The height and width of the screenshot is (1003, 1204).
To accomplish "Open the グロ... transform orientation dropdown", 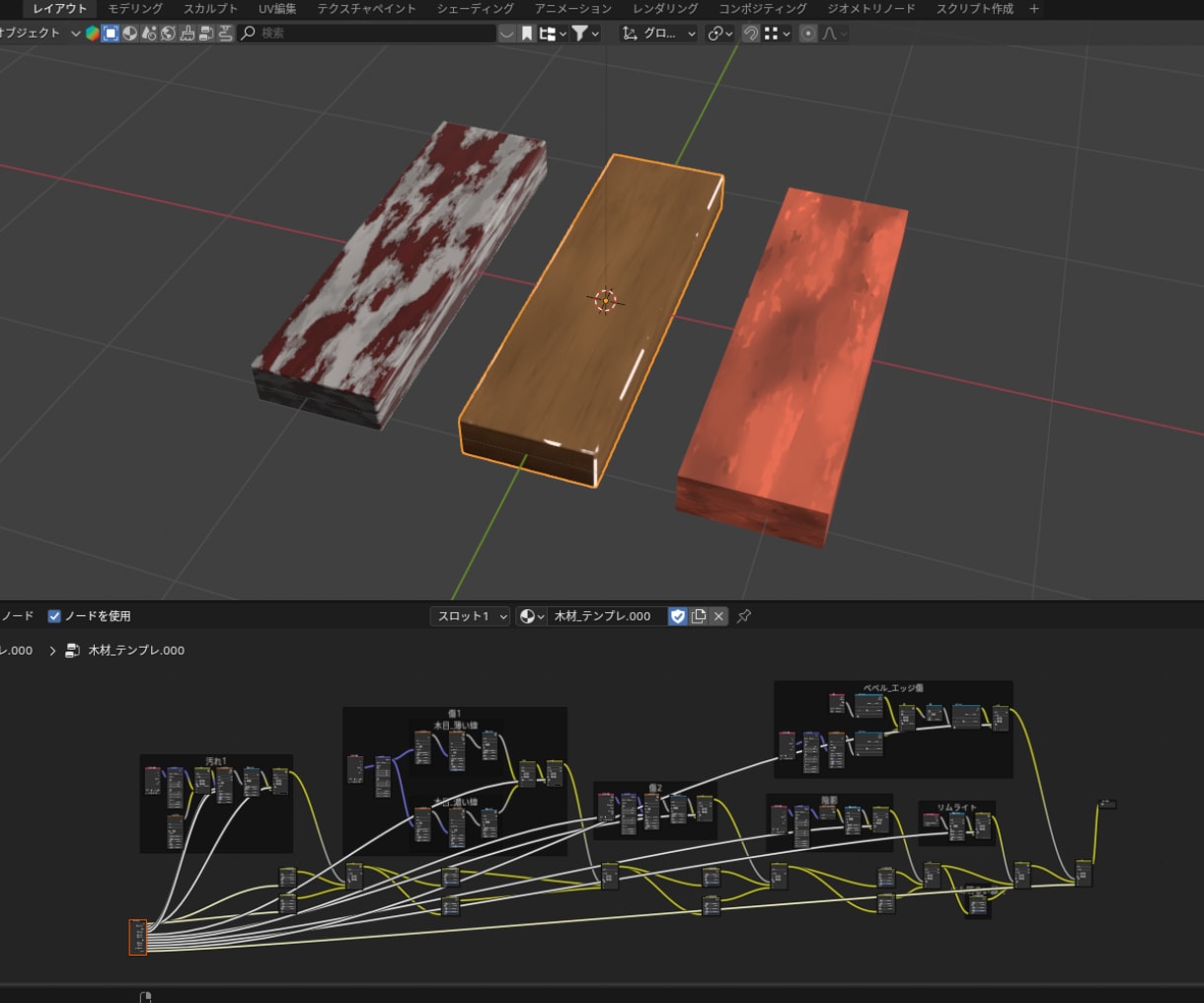I will pyautogui.click(x=658, y=34).
